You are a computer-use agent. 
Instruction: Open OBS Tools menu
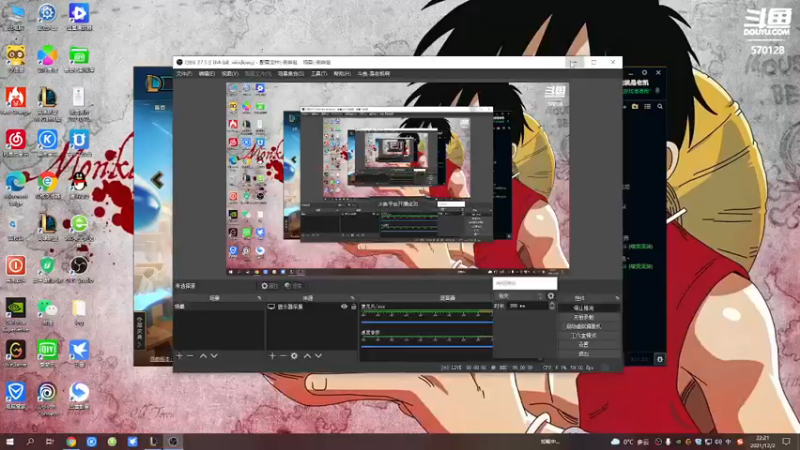pyautogui.click(x=319, y=74)
